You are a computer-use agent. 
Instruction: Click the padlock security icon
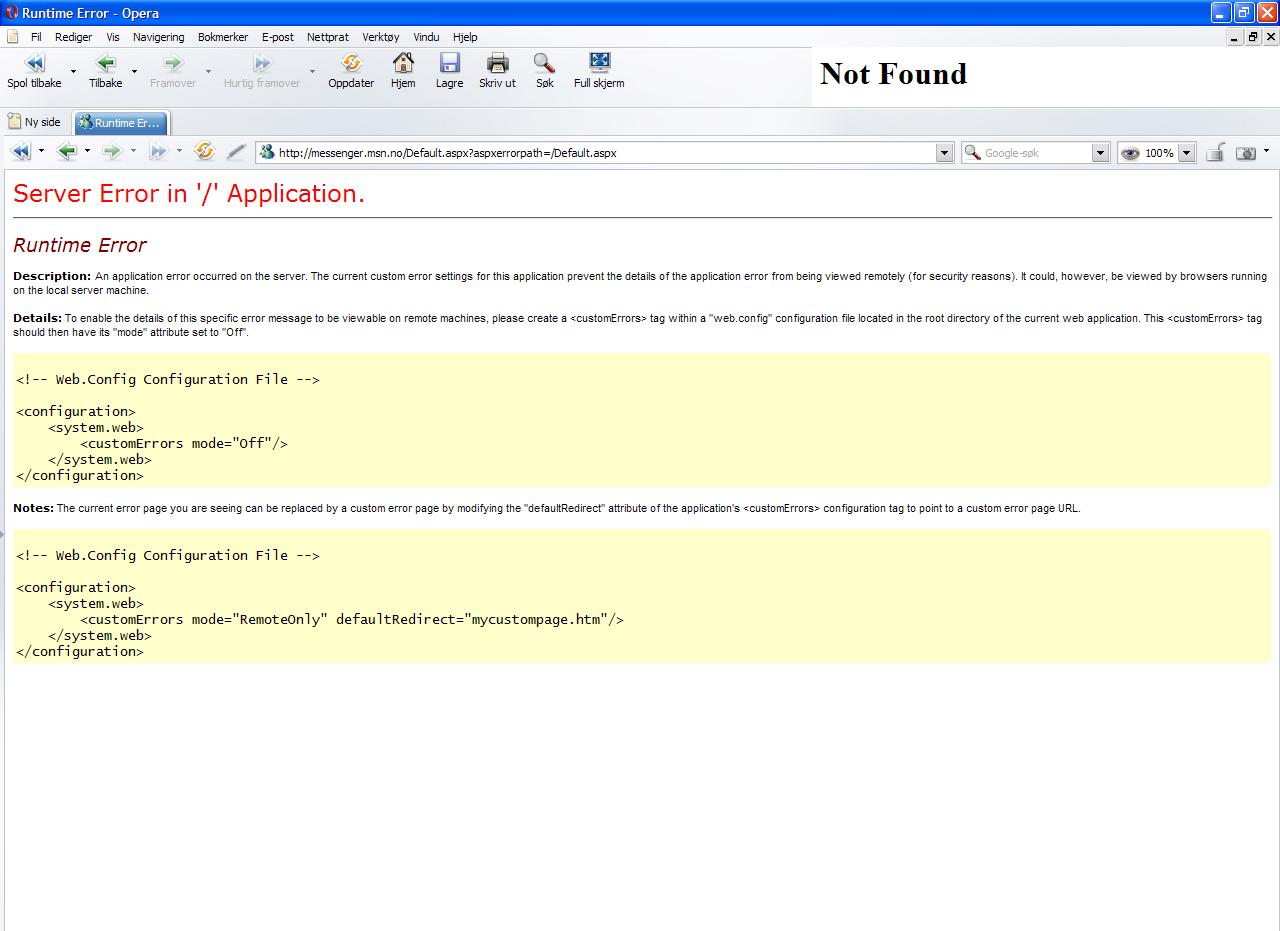[1215, 153]
